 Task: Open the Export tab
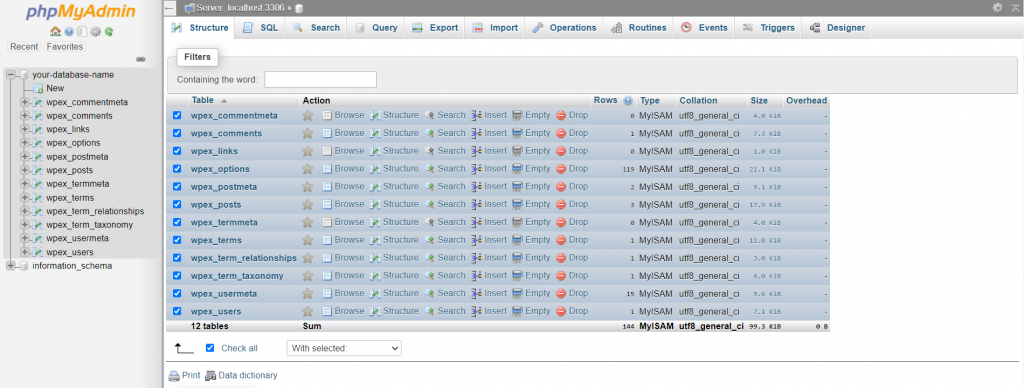point(435,28)
